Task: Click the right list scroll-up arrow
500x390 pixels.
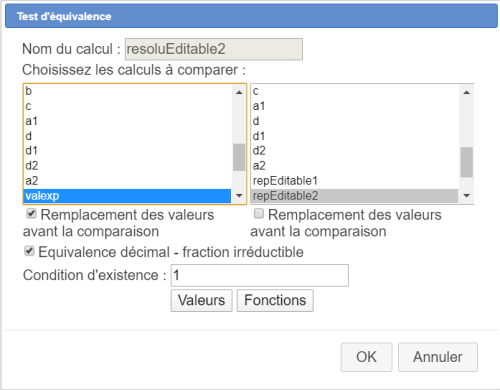Action: coord(467,92)
